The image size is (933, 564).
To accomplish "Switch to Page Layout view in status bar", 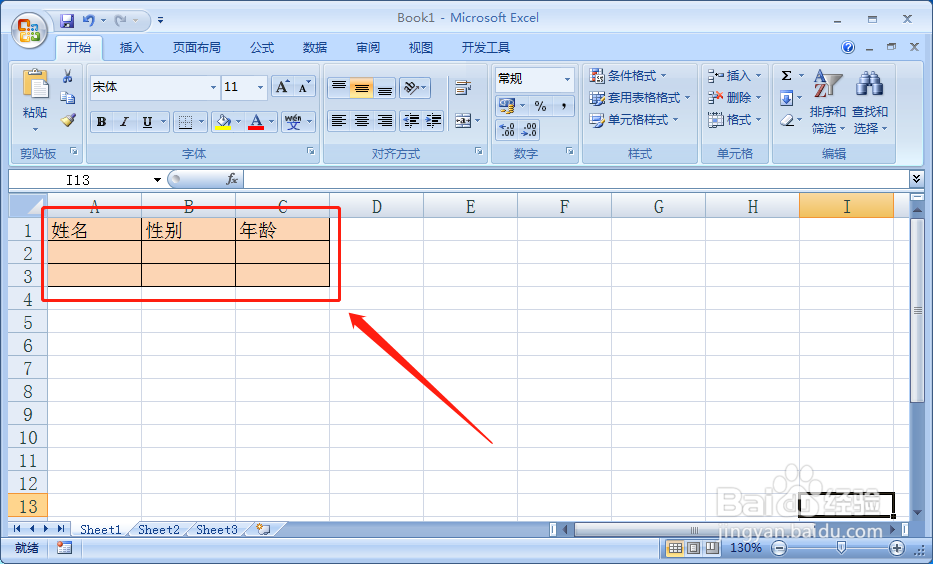I will pyautogui.click(x=693, y=548).
